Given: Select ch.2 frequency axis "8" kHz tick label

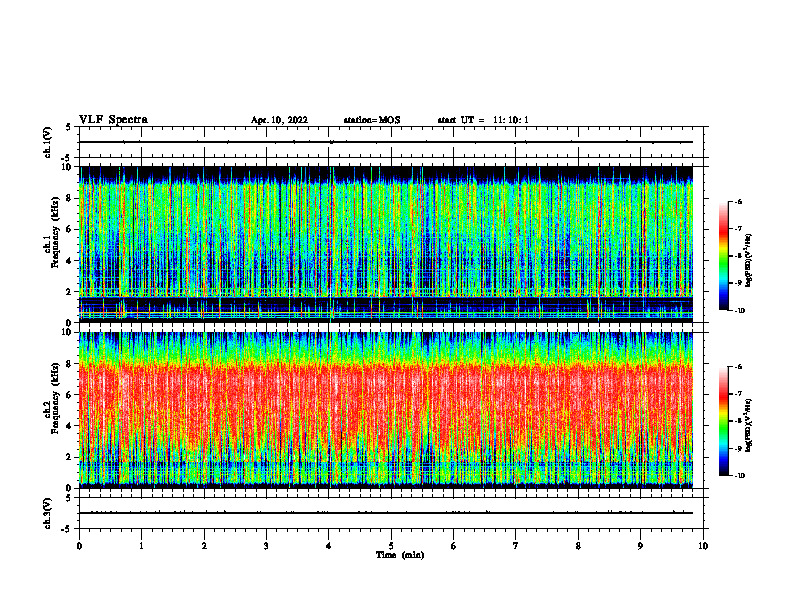Looking at the screenshot, I should click(69, 364).
